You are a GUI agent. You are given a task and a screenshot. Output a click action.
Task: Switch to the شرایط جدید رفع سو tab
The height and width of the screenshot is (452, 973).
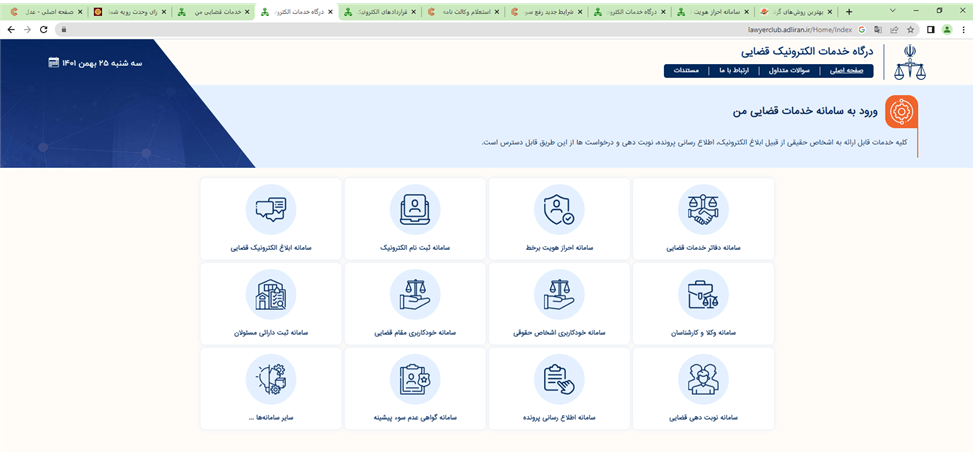[x=547, y=12]
